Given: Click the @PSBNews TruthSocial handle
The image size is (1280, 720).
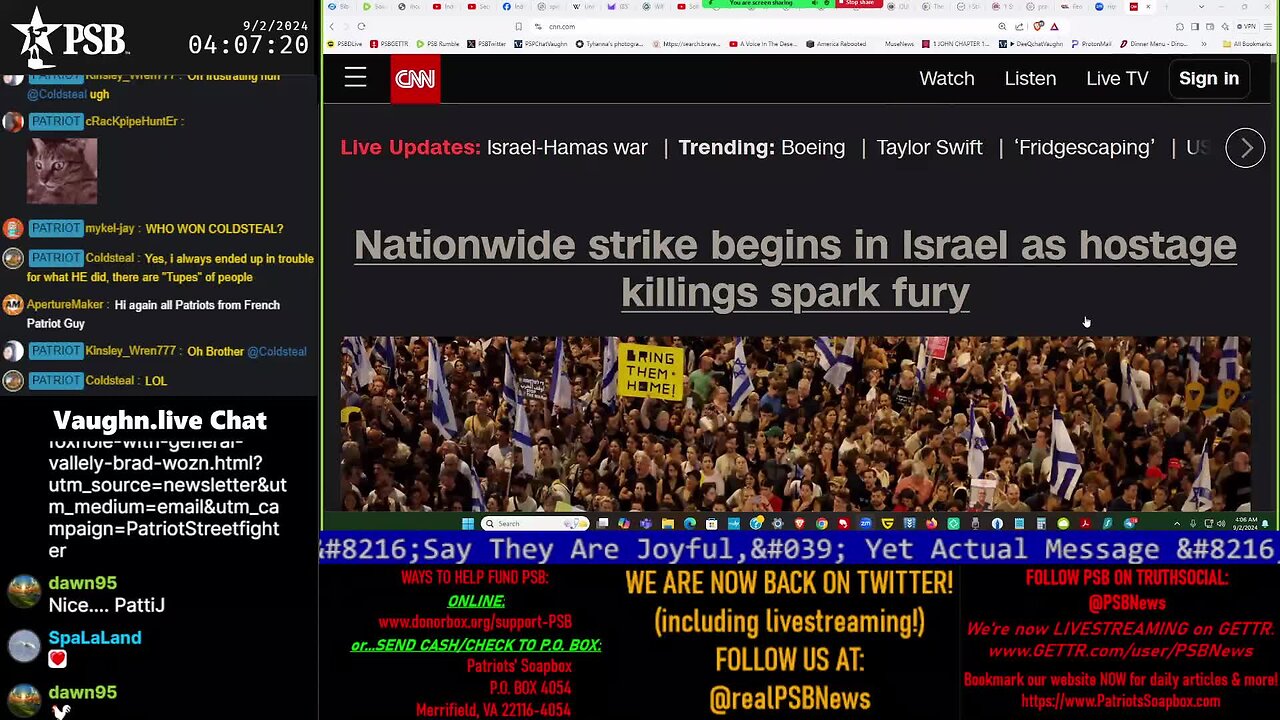Looking at the screenshot, I should coord(1127,603).
